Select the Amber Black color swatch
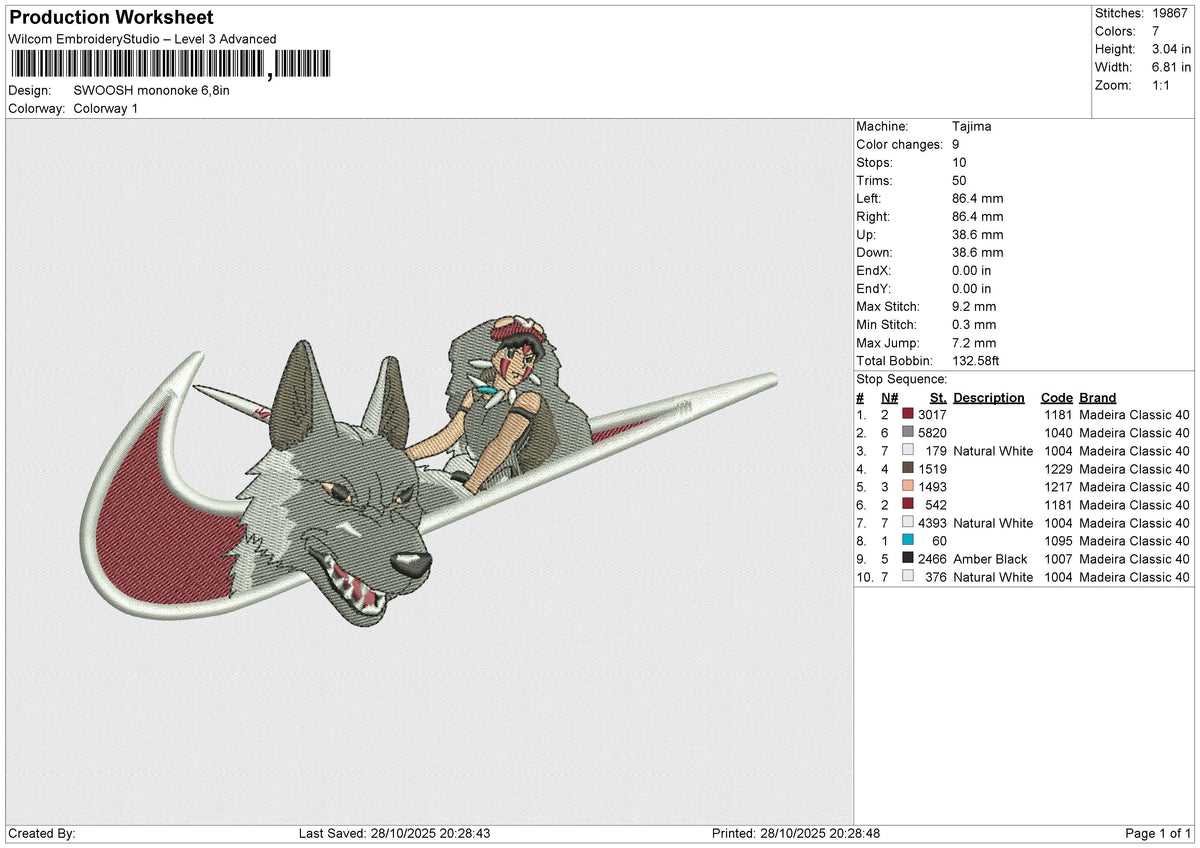 [x=908, y=559]
